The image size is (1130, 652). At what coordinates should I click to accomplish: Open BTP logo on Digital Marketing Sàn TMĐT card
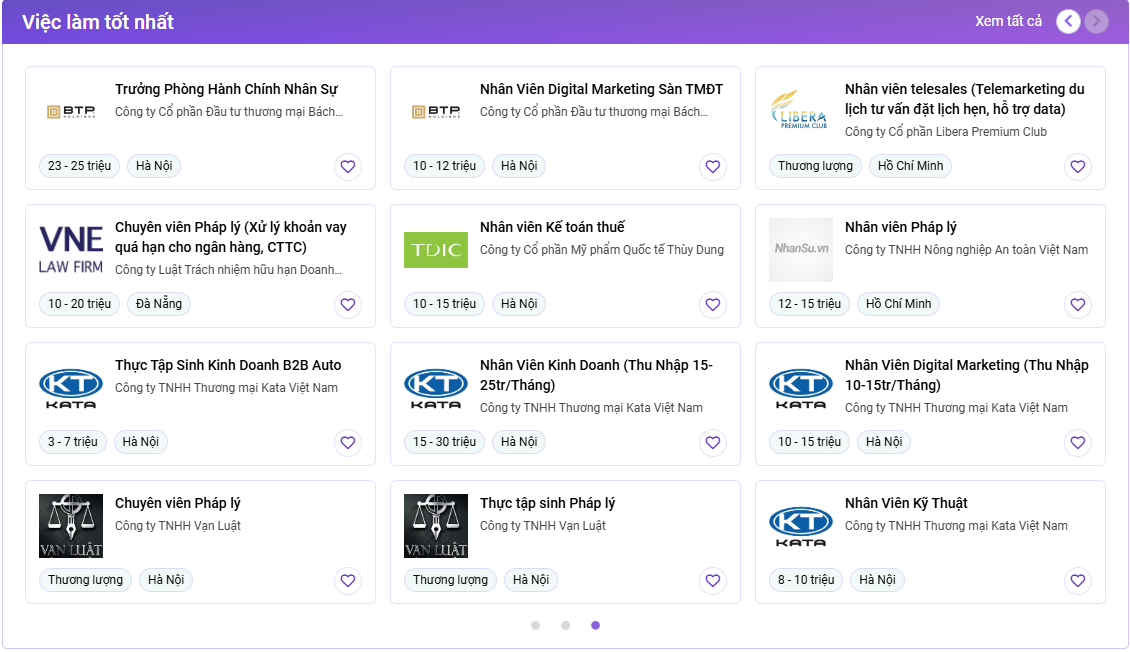point(436,112)
